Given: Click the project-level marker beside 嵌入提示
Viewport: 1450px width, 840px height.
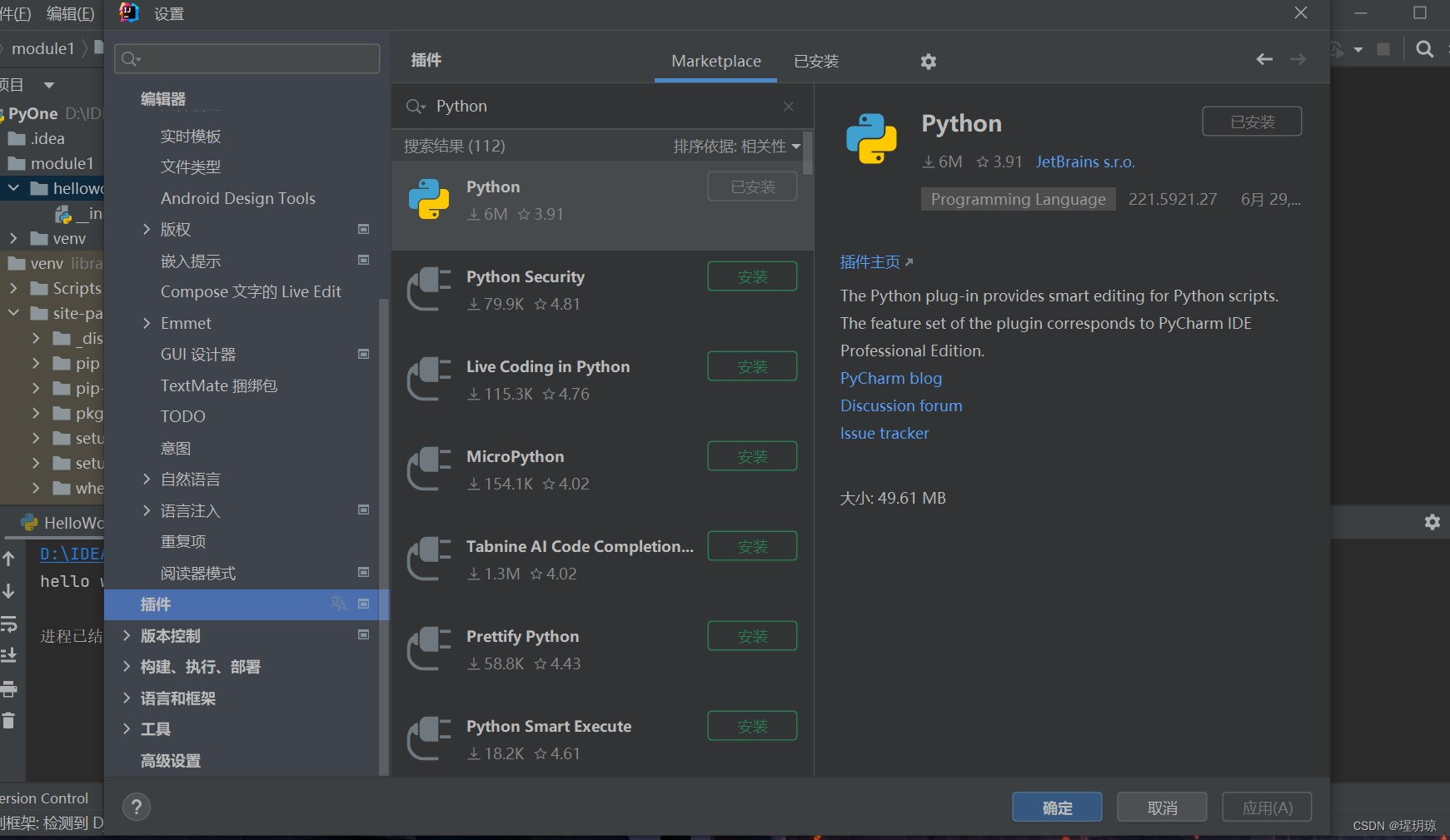Looking at the screenshot, I should click(x=363, y=260).
